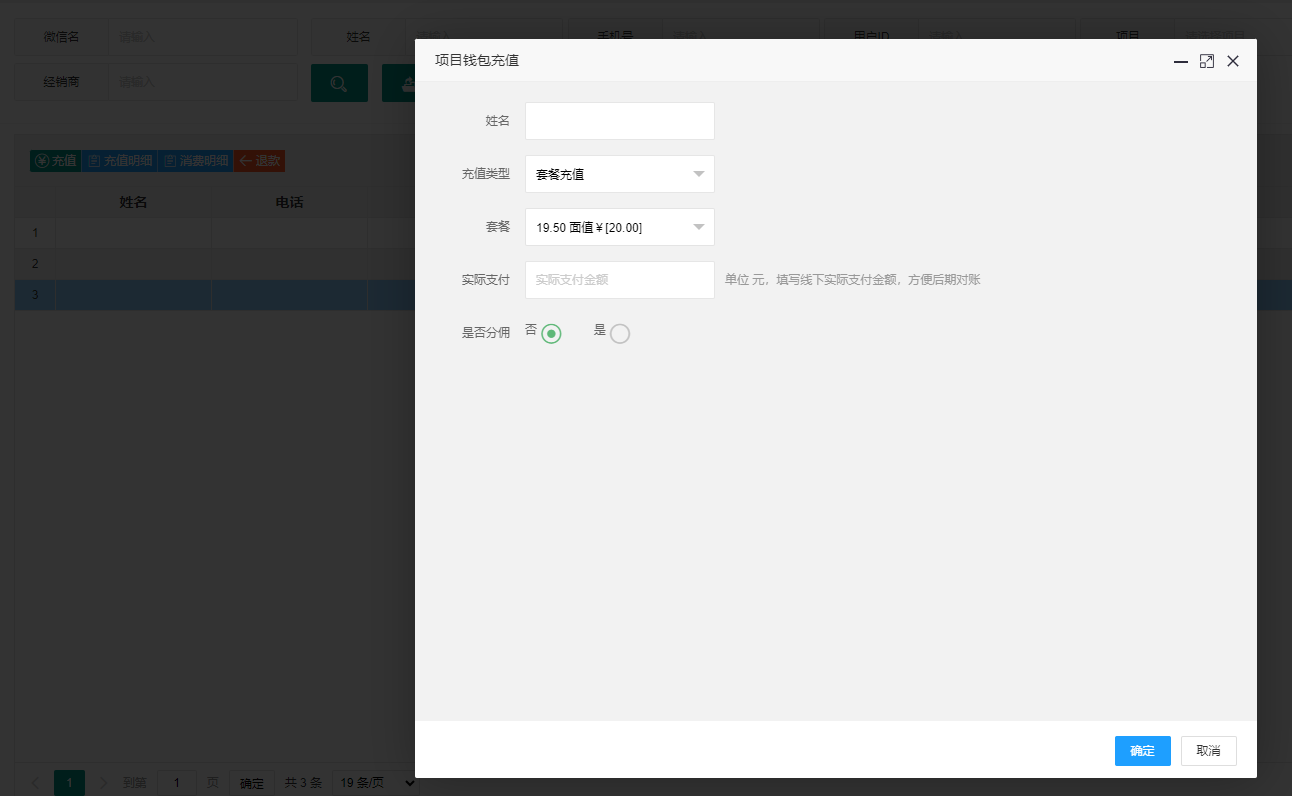Image resolution: width=1292 pixels, height=796 pixels.
Task: Select 否 radio for 是否分佣
Action: pos(551,333)
